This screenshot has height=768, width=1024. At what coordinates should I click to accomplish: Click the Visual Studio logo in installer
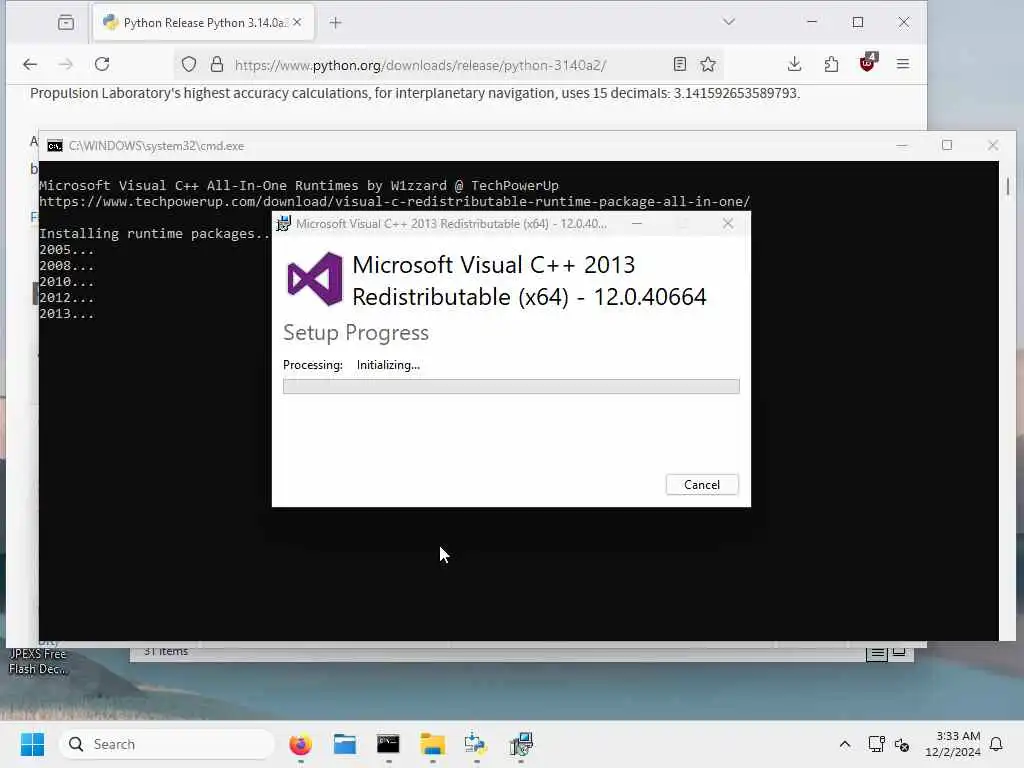(x=315, y=279)
